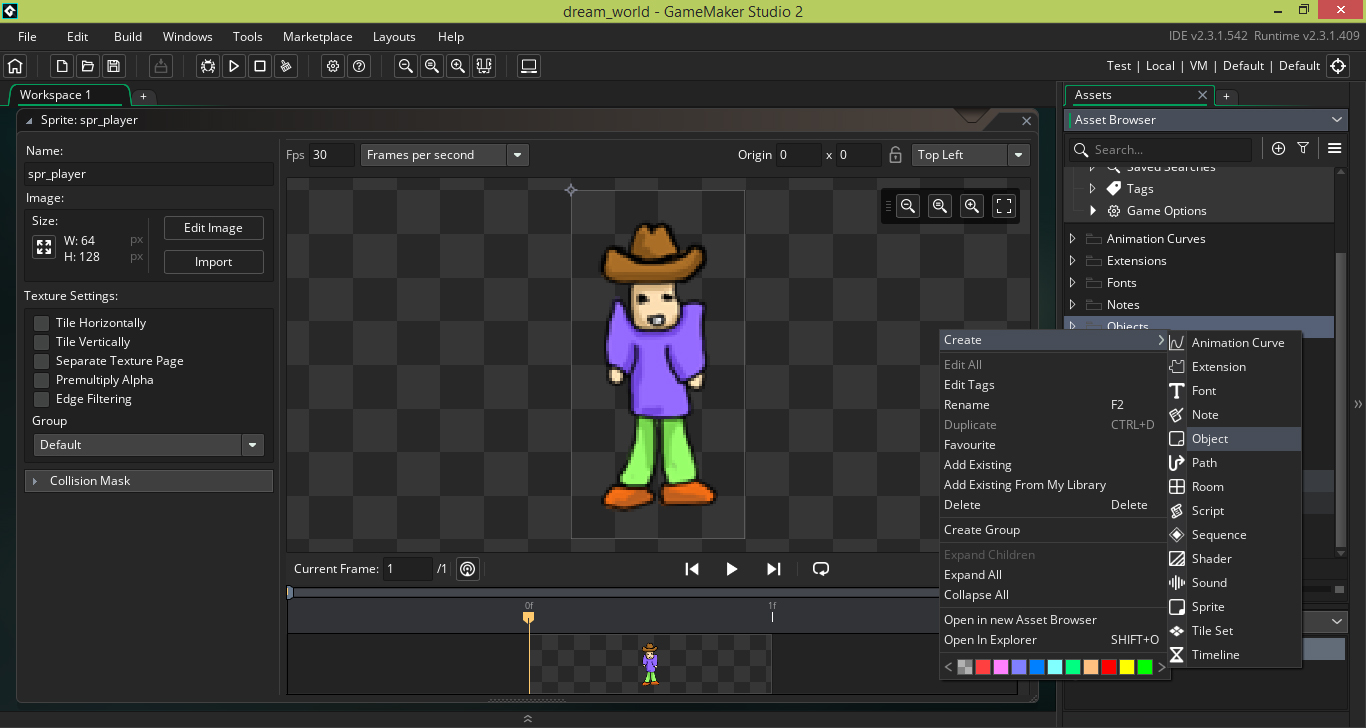1366x728 pixels.
Task: Click the toolbar zoom reset magnifier
Action: (432, 66)
